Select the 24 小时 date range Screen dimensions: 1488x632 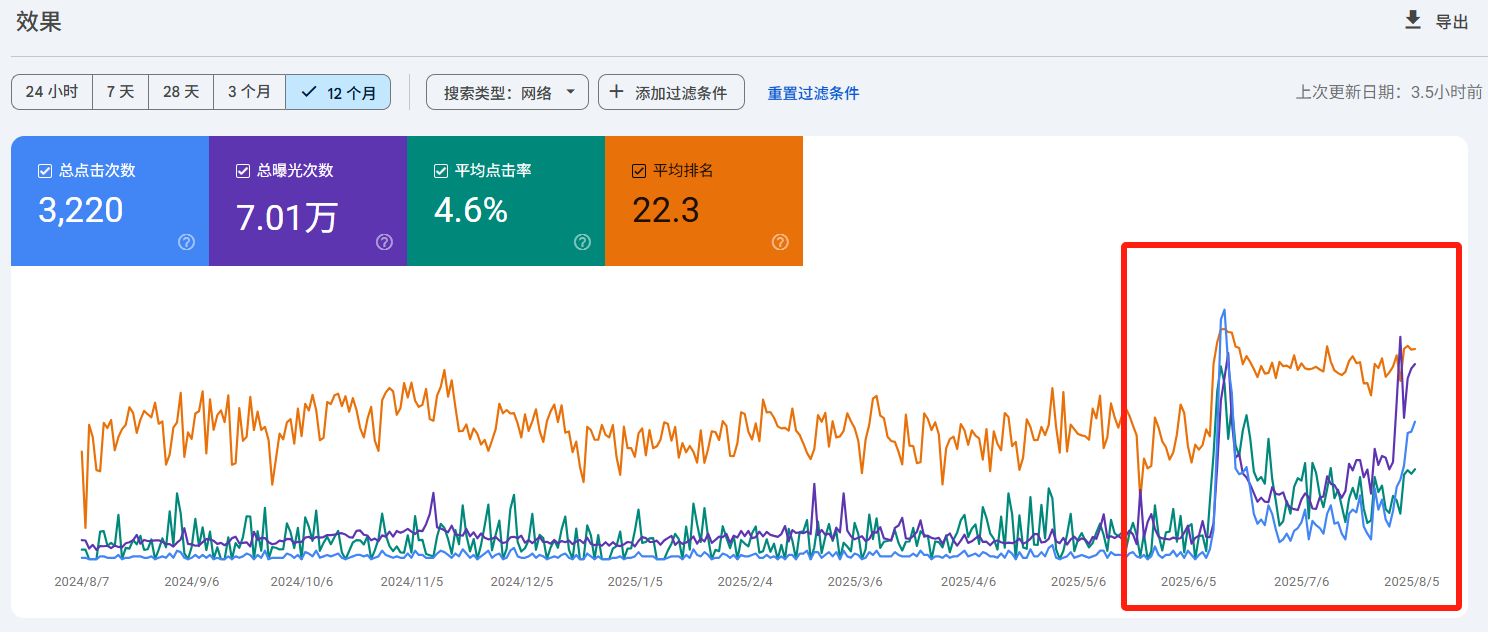(52, 92)
